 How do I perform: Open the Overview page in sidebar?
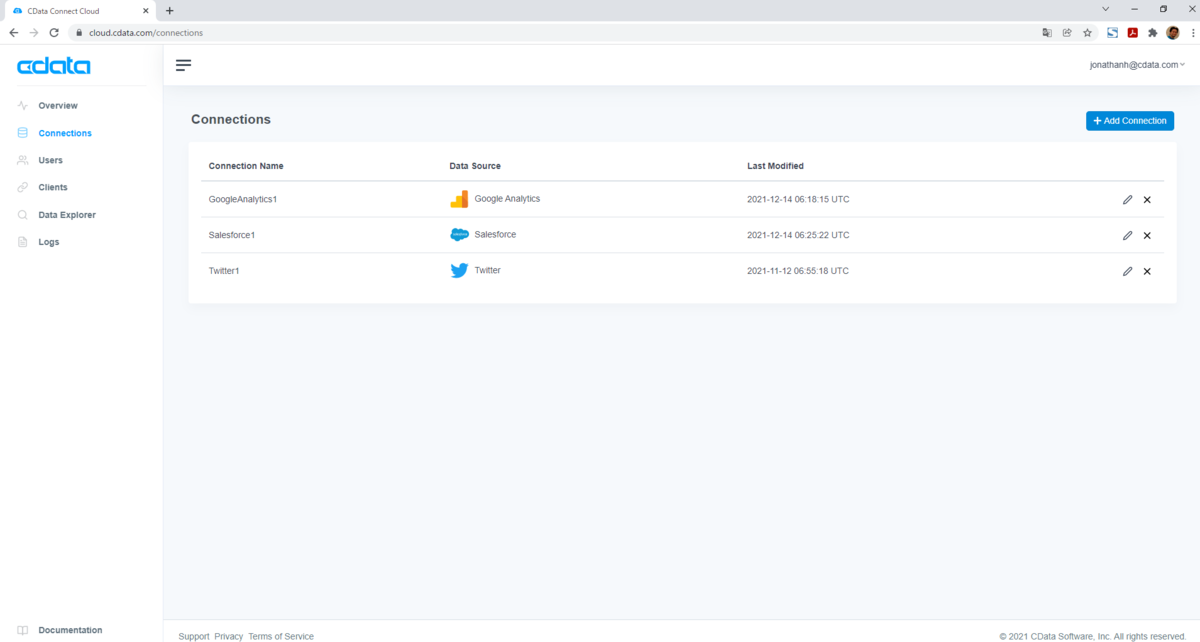(57, 106)
